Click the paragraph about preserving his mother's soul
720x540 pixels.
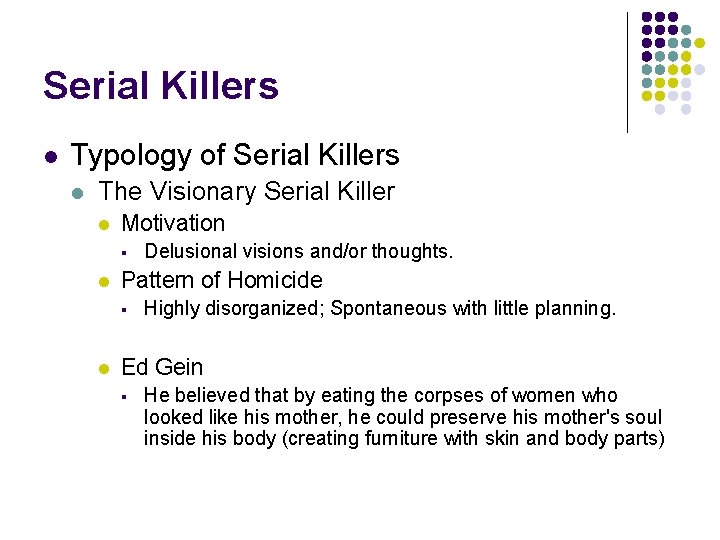[x=404, y=417]
